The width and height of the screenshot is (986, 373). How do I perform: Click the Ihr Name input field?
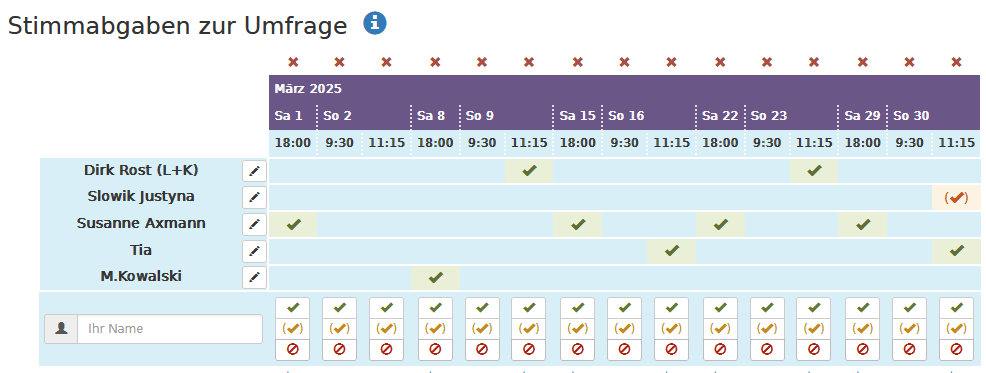tap(170, 329)
